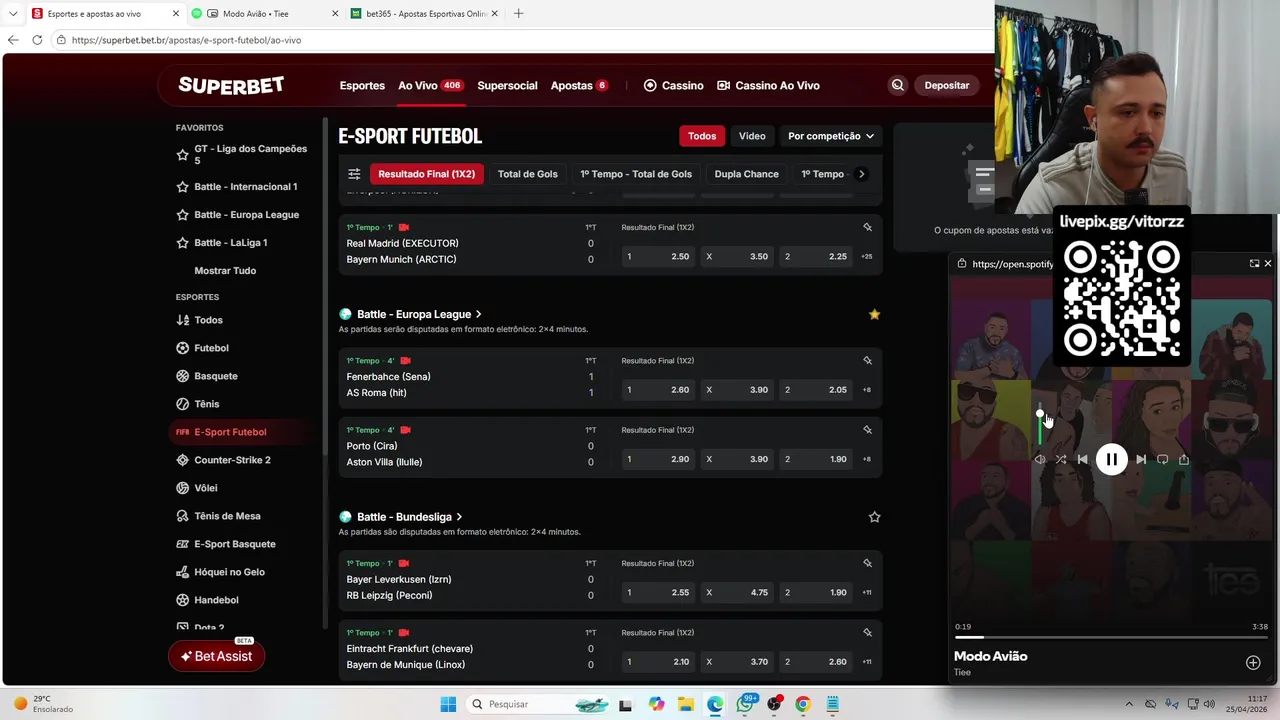Open the Cassino Ao Vivo menu item

click(x=768, y=86)
